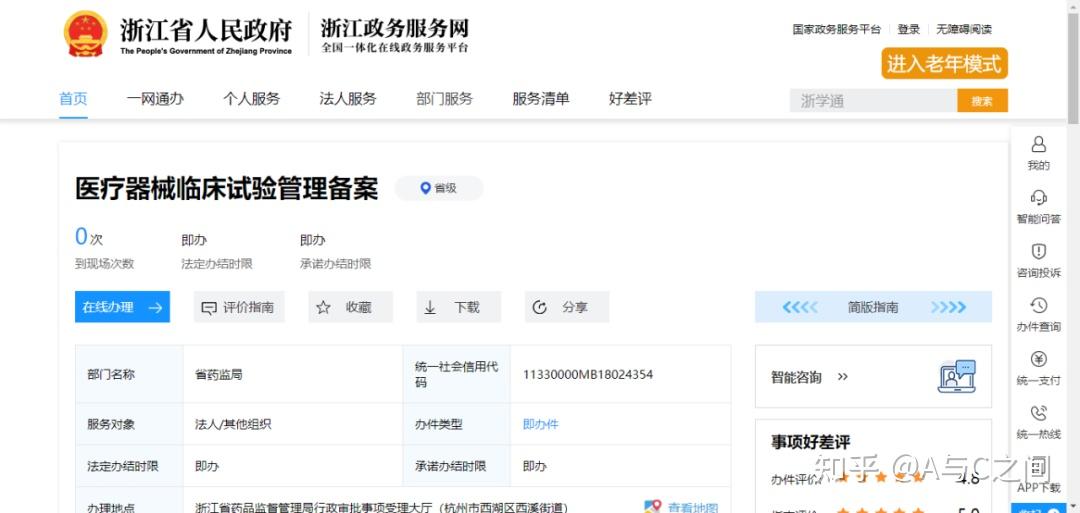Click the 智能咨询 chat illustration icon
The image size is (1080, 513).
pyautogui.click(x=957, y=377)
